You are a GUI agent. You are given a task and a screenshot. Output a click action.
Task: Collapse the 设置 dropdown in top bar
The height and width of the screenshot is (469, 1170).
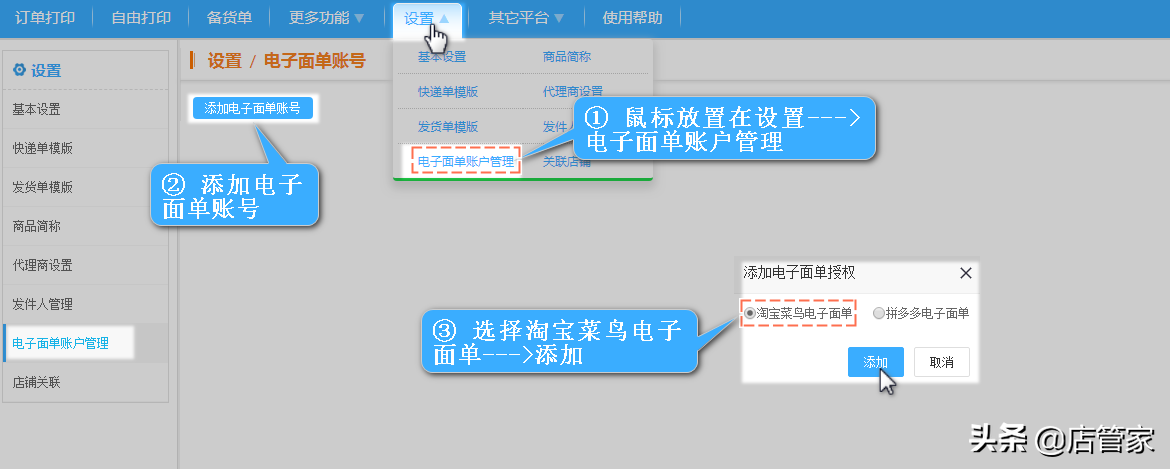coord(427,19)
